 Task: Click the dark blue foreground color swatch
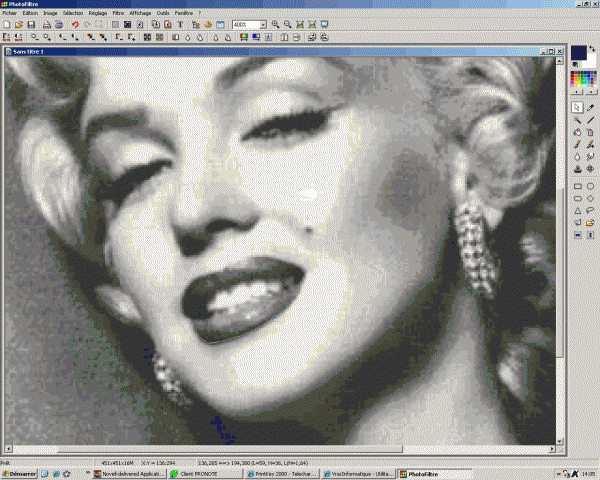(578, 52)
